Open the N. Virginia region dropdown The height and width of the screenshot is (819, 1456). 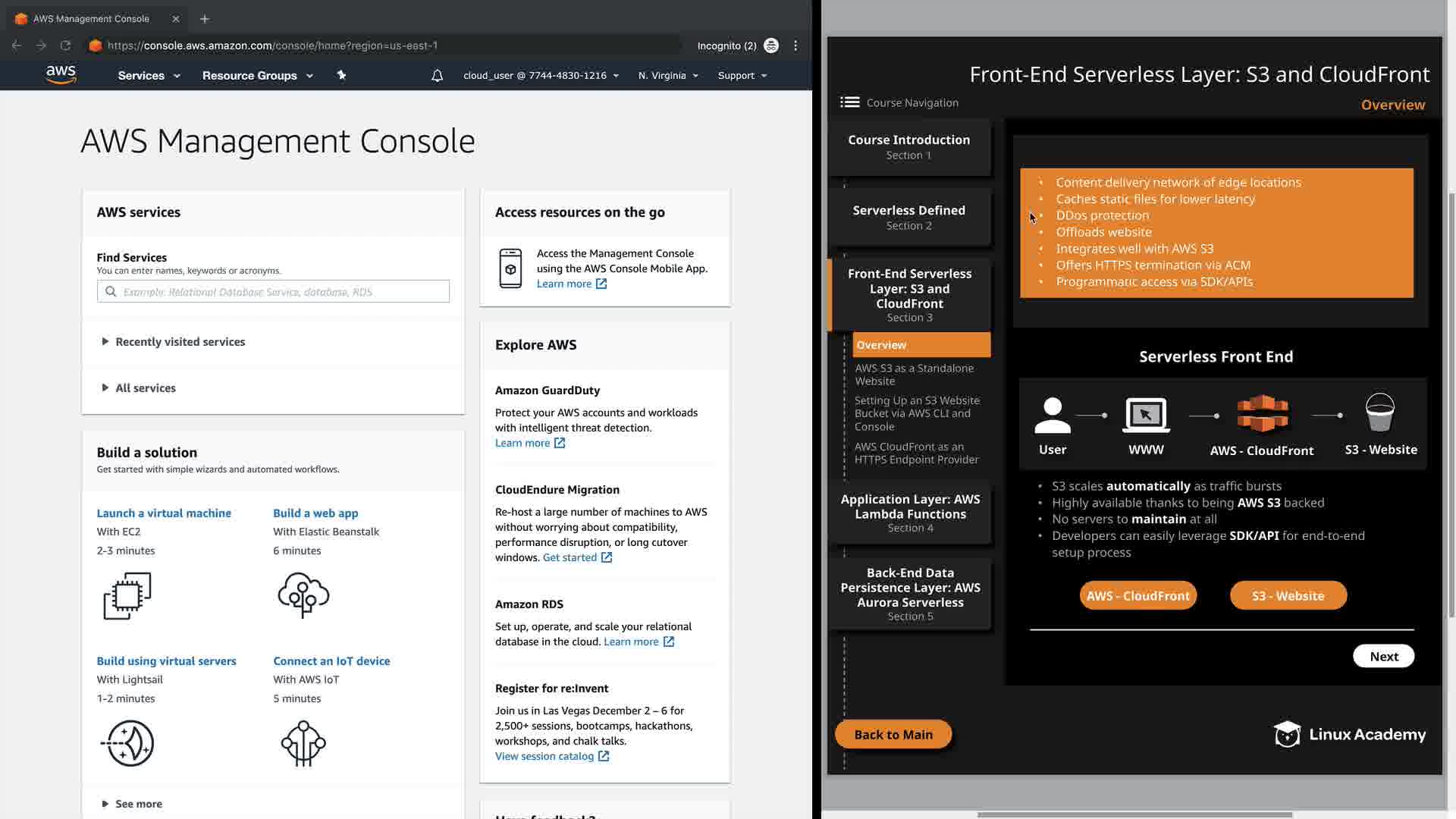click(668, 76)
